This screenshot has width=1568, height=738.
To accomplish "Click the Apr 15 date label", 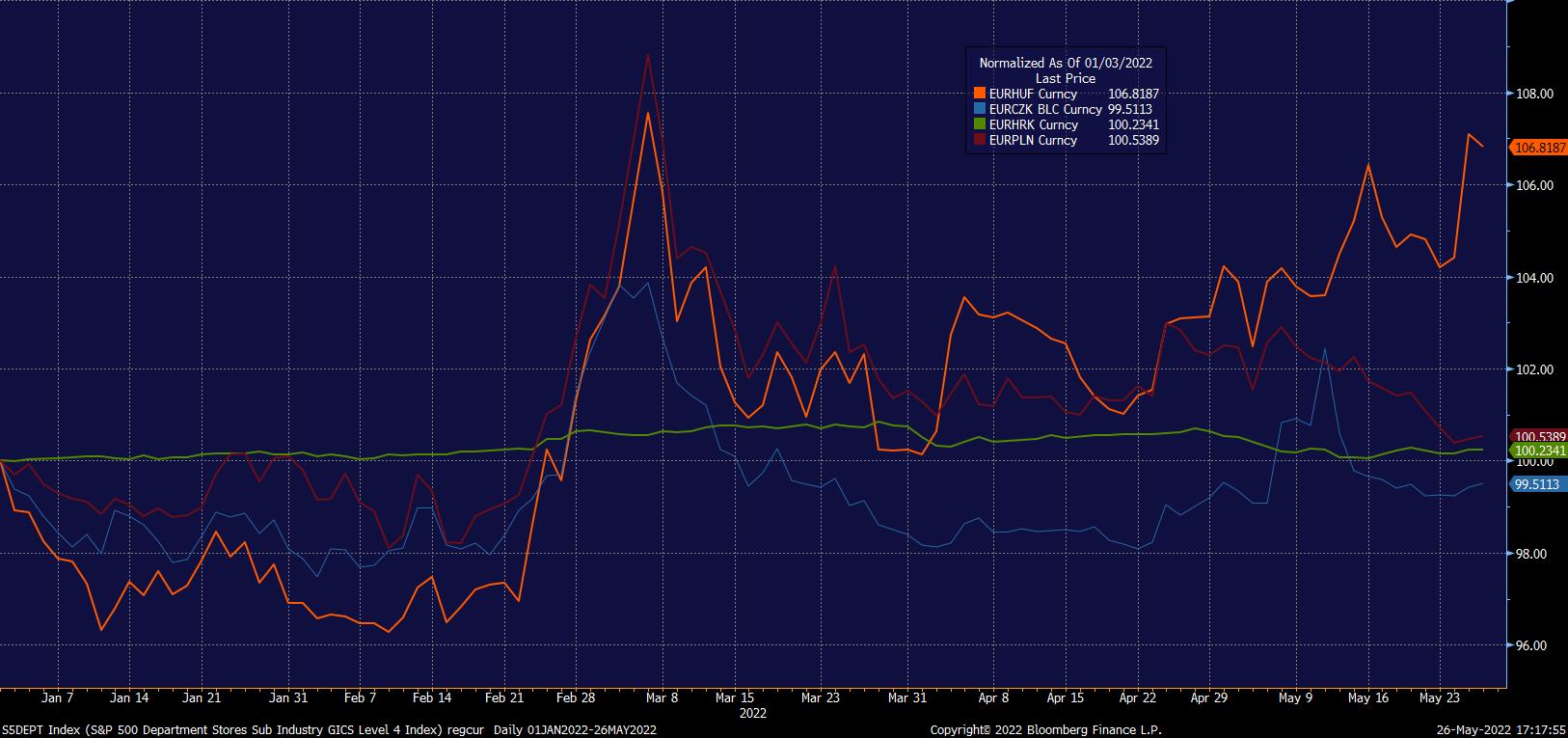I will pos(1065,697).
